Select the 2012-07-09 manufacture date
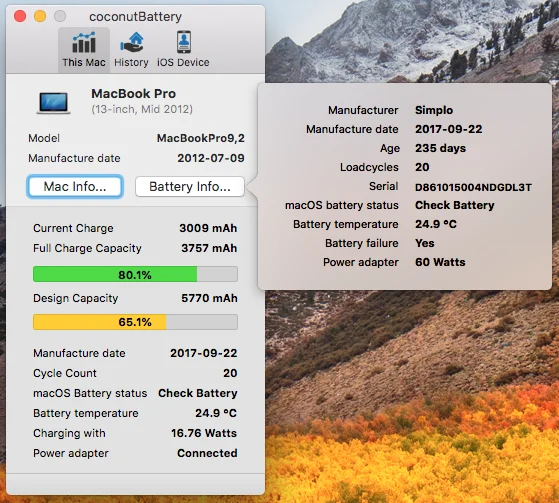Viewport: 559px width, 503px height. (x=211, y=158)
